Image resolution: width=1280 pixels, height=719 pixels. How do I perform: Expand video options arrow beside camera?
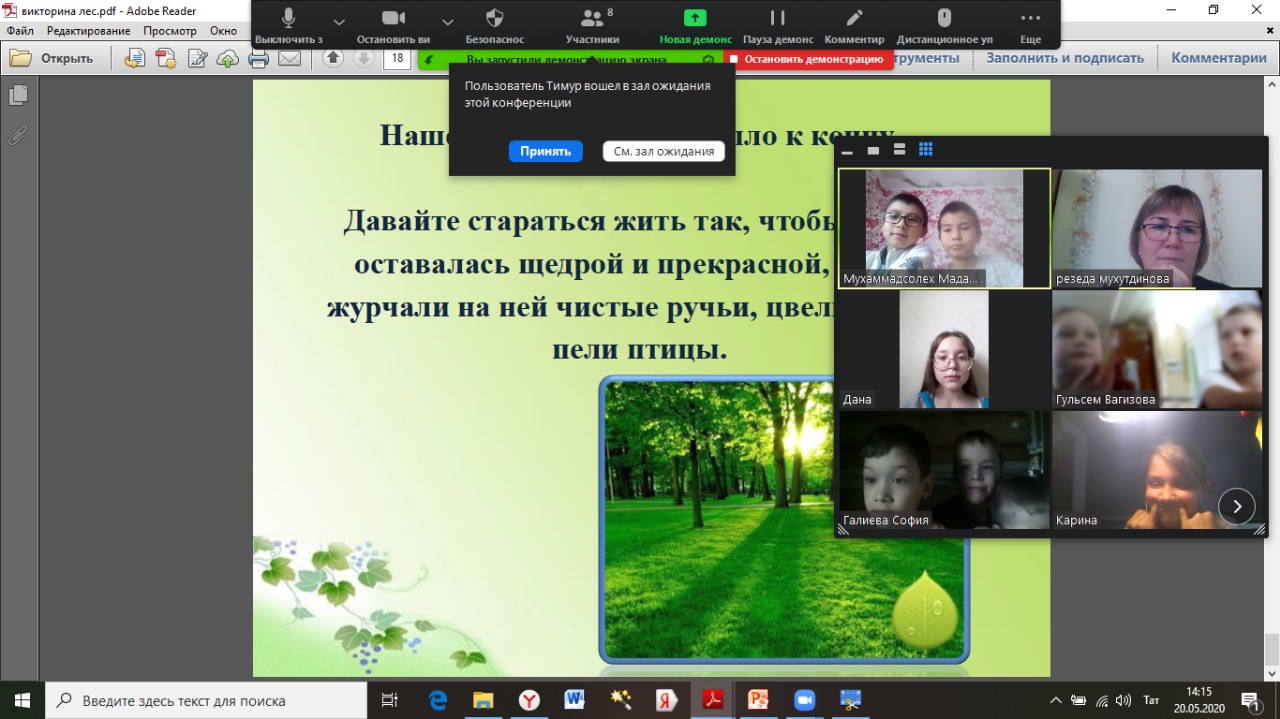(447, 21)
